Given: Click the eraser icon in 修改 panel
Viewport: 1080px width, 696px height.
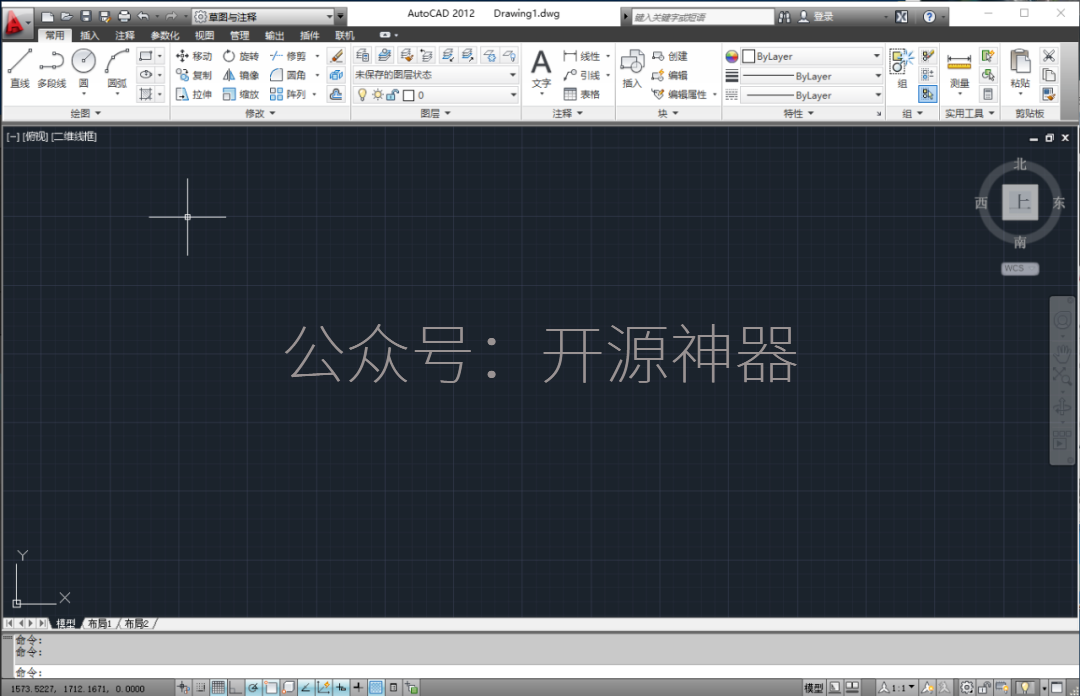Looking at the screenshot, I should coord(336,56).
